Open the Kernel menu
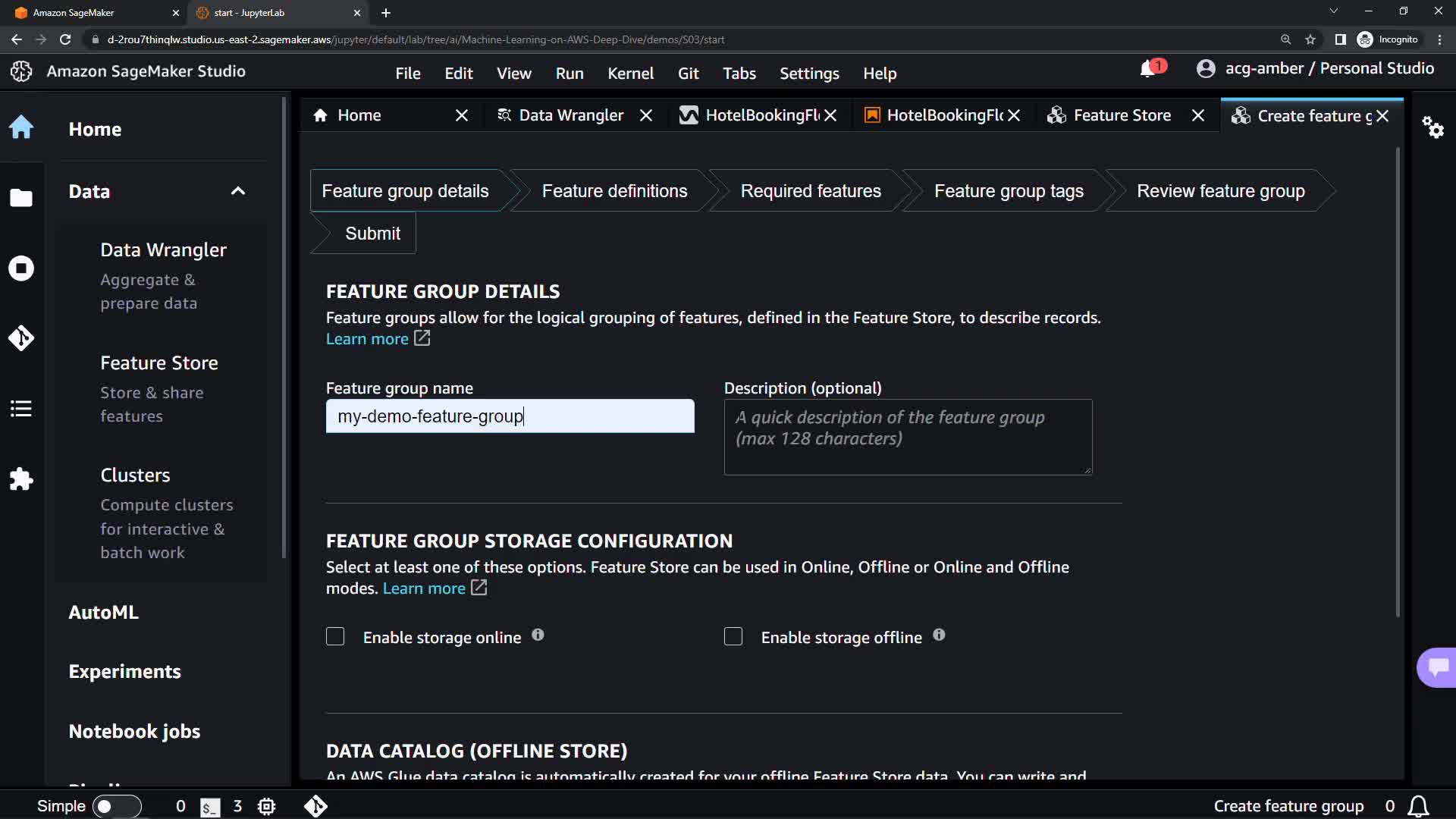 coord(630,74)
